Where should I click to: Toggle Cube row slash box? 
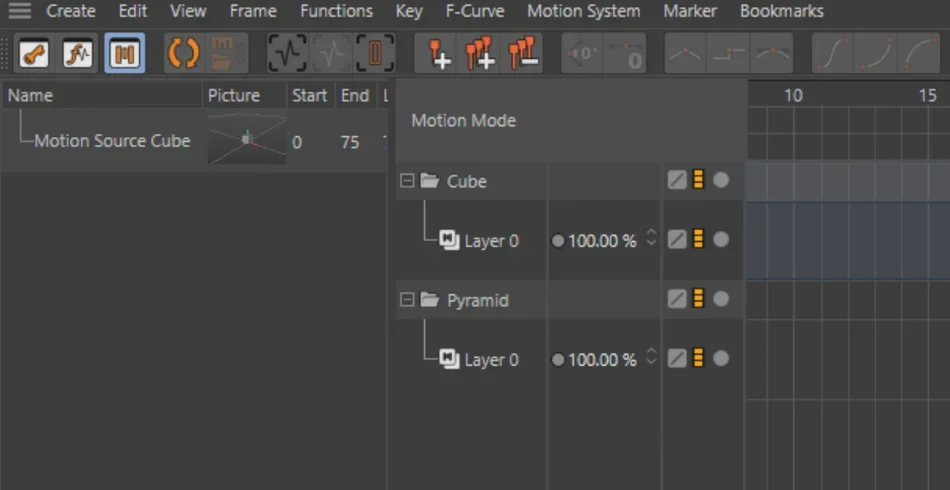(x=677, y=180)
